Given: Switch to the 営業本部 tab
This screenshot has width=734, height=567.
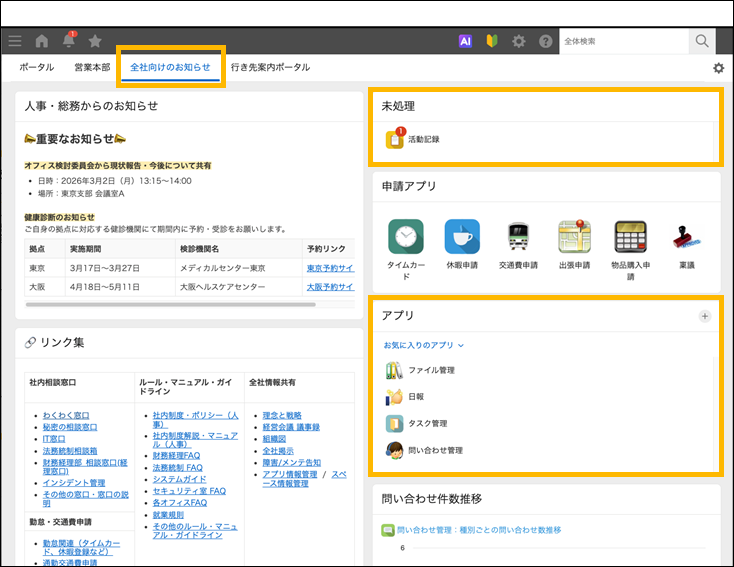Looking at the screenshot, I should pos(92,67).
